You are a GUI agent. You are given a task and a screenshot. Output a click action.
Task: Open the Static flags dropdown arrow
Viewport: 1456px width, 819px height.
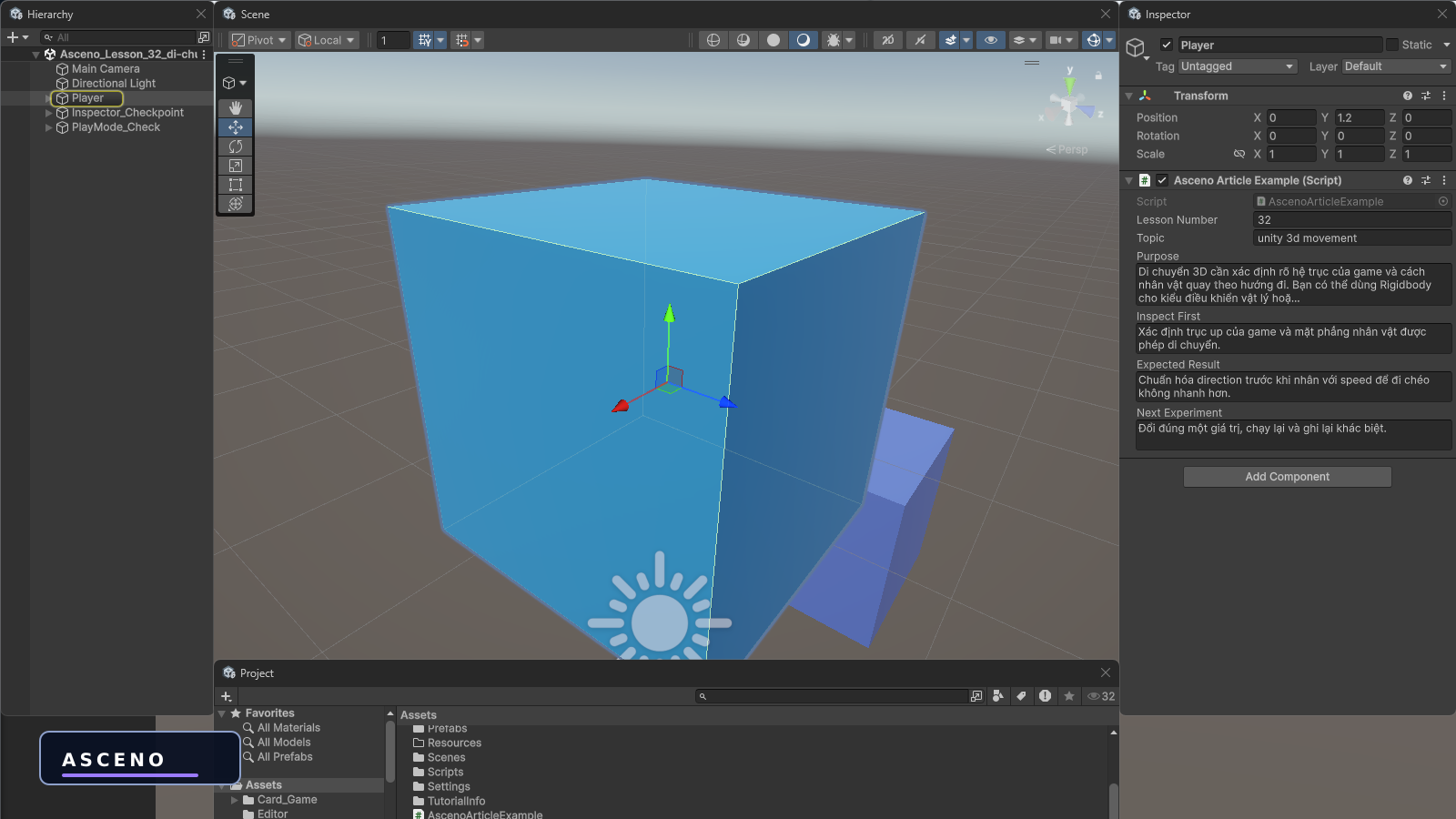[1447, 45]
